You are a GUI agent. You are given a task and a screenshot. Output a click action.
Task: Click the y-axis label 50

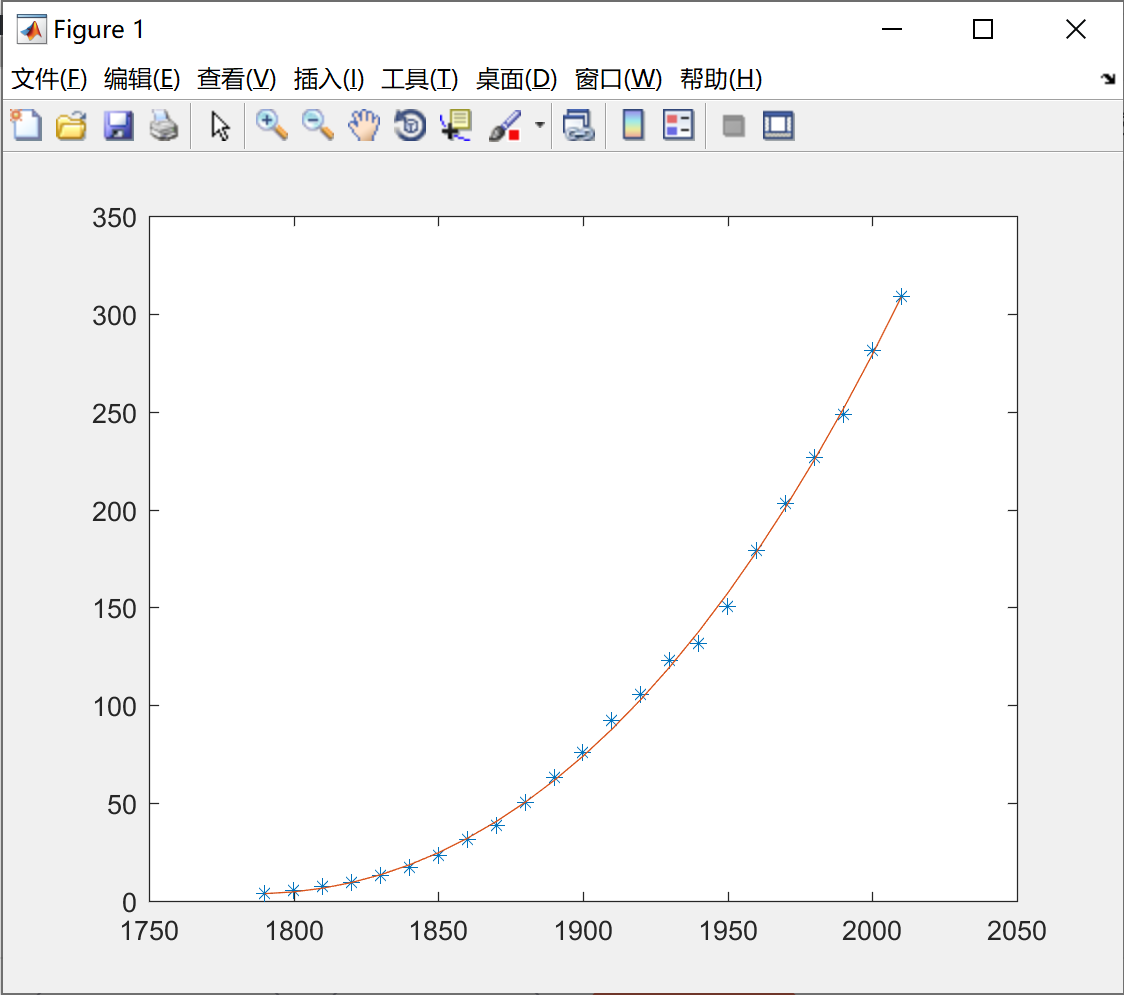[x=122, y=805]
